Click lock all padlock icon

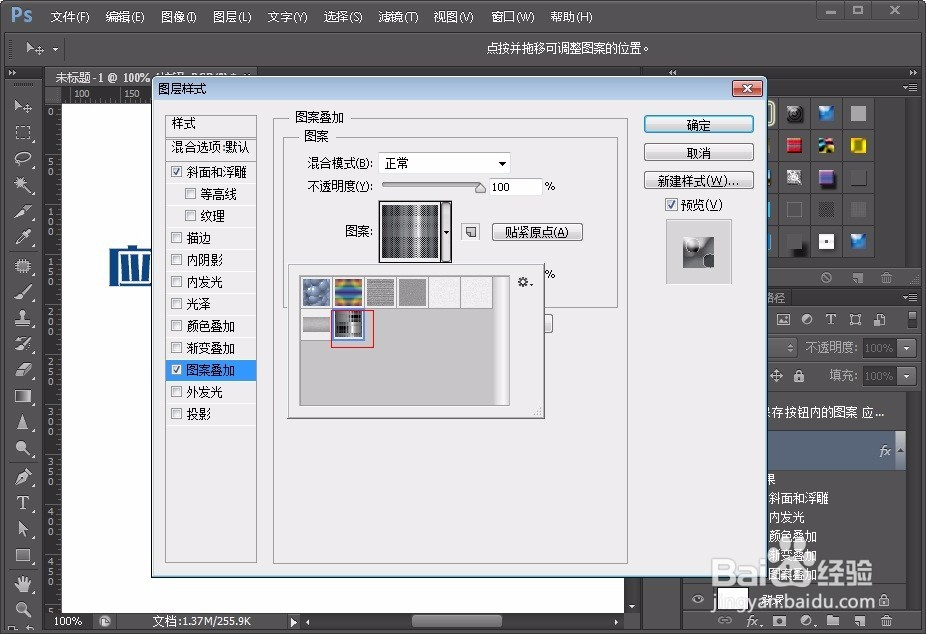pyautogui.click(x=798, y=375)
